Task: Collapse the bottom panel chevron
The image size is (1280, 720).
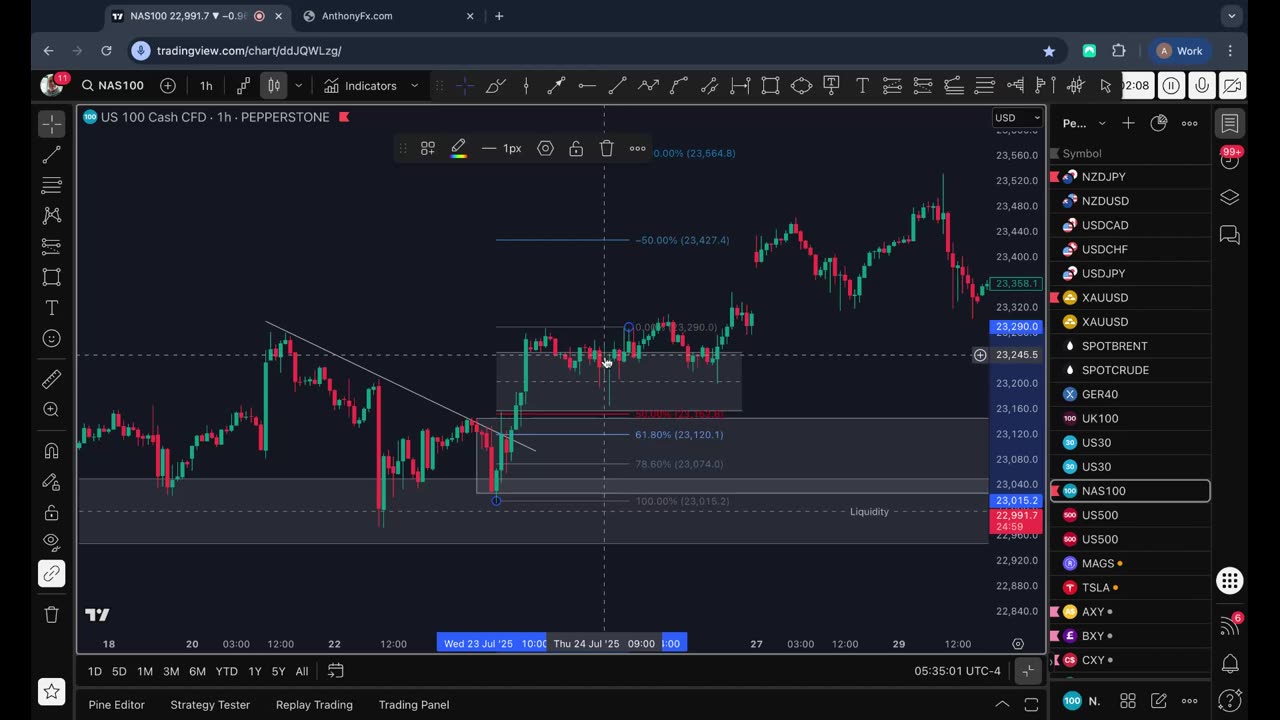Action: (x=1002, y=704)
